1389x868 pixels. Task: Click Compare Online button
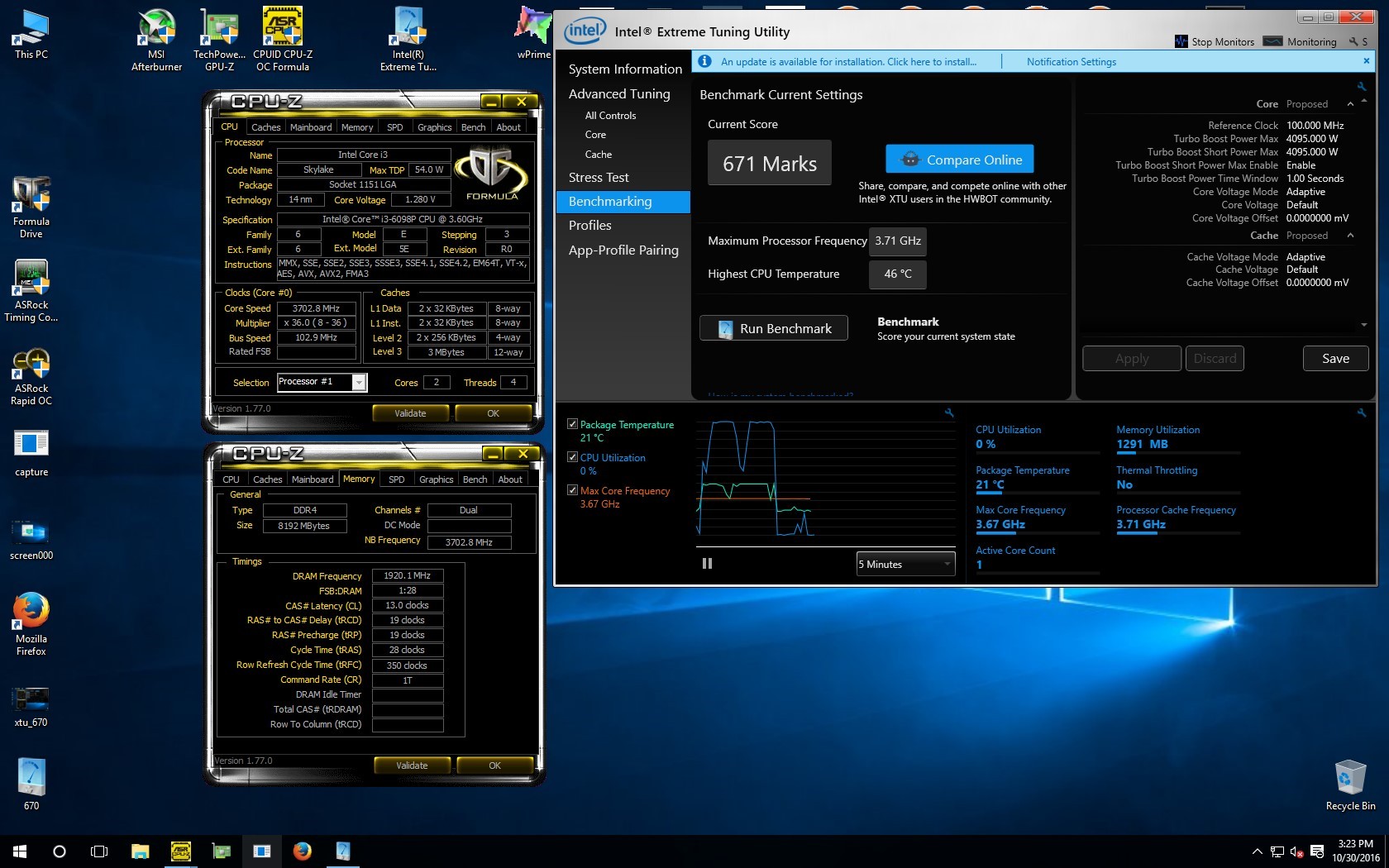click(959, 160)
